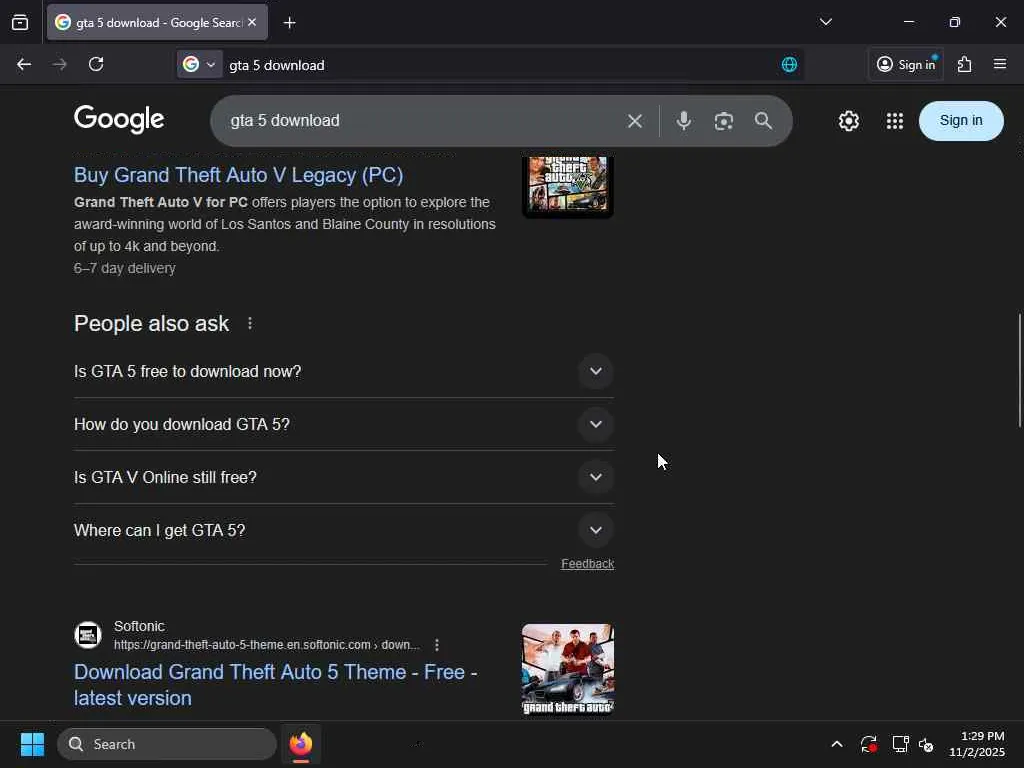Clear the Google search query
The image size is (1024, 768).
pyautogui.click(x=635, y=121)
